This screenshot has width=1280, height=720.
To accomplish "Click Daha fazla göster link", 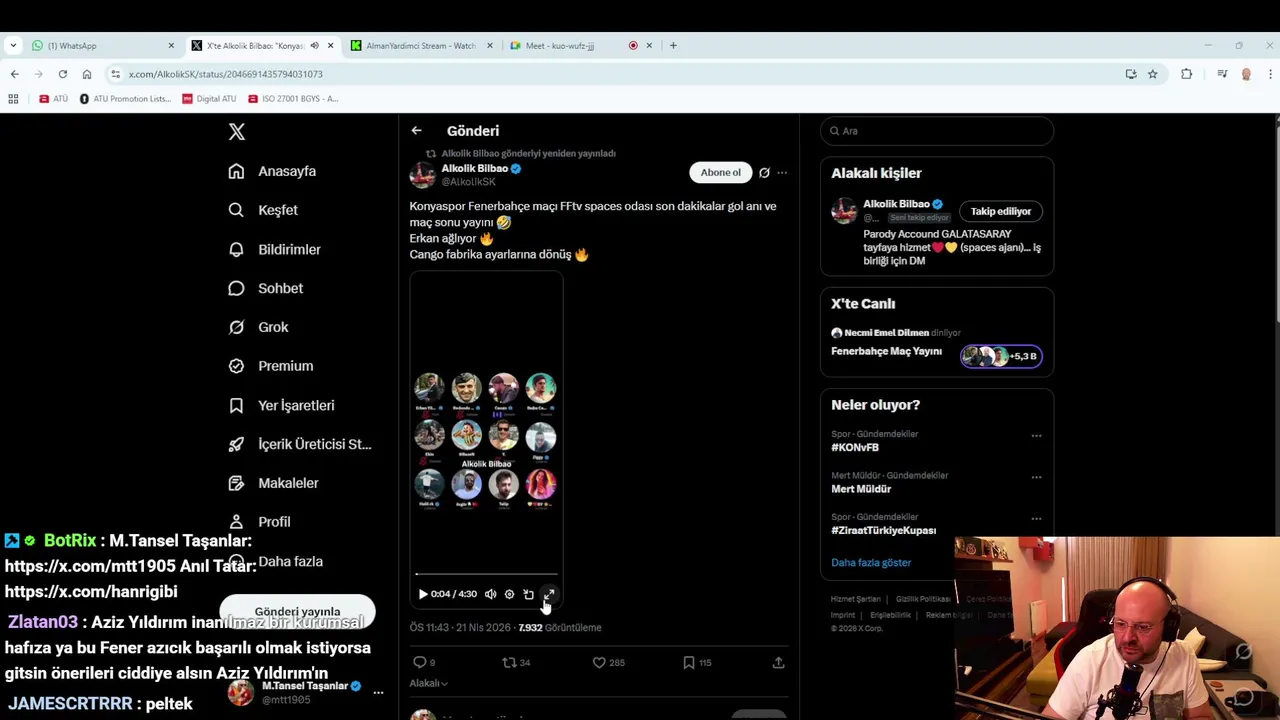I will pos(871,562).
